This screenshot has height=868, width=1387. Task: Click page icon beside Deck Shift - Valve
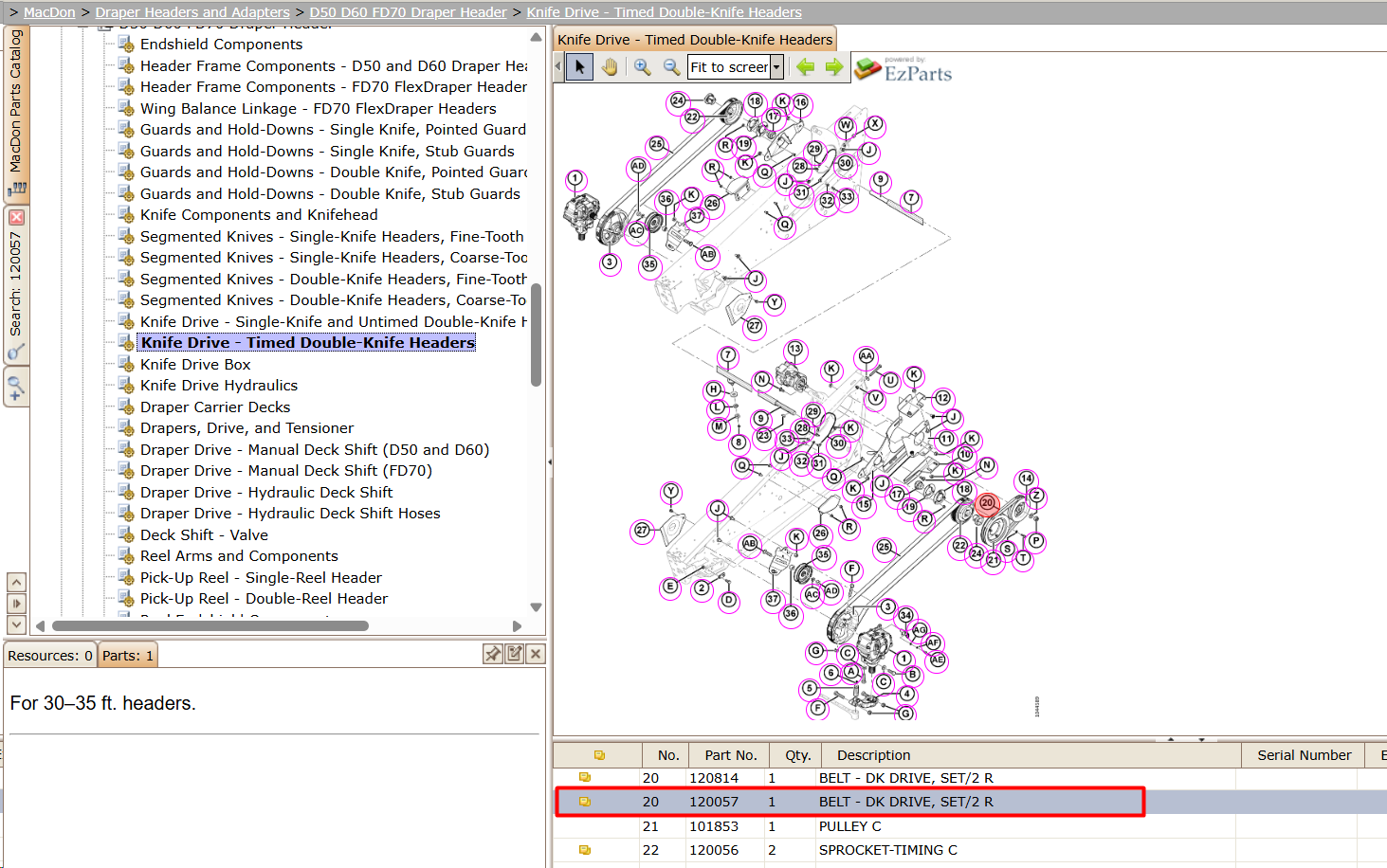126,534
